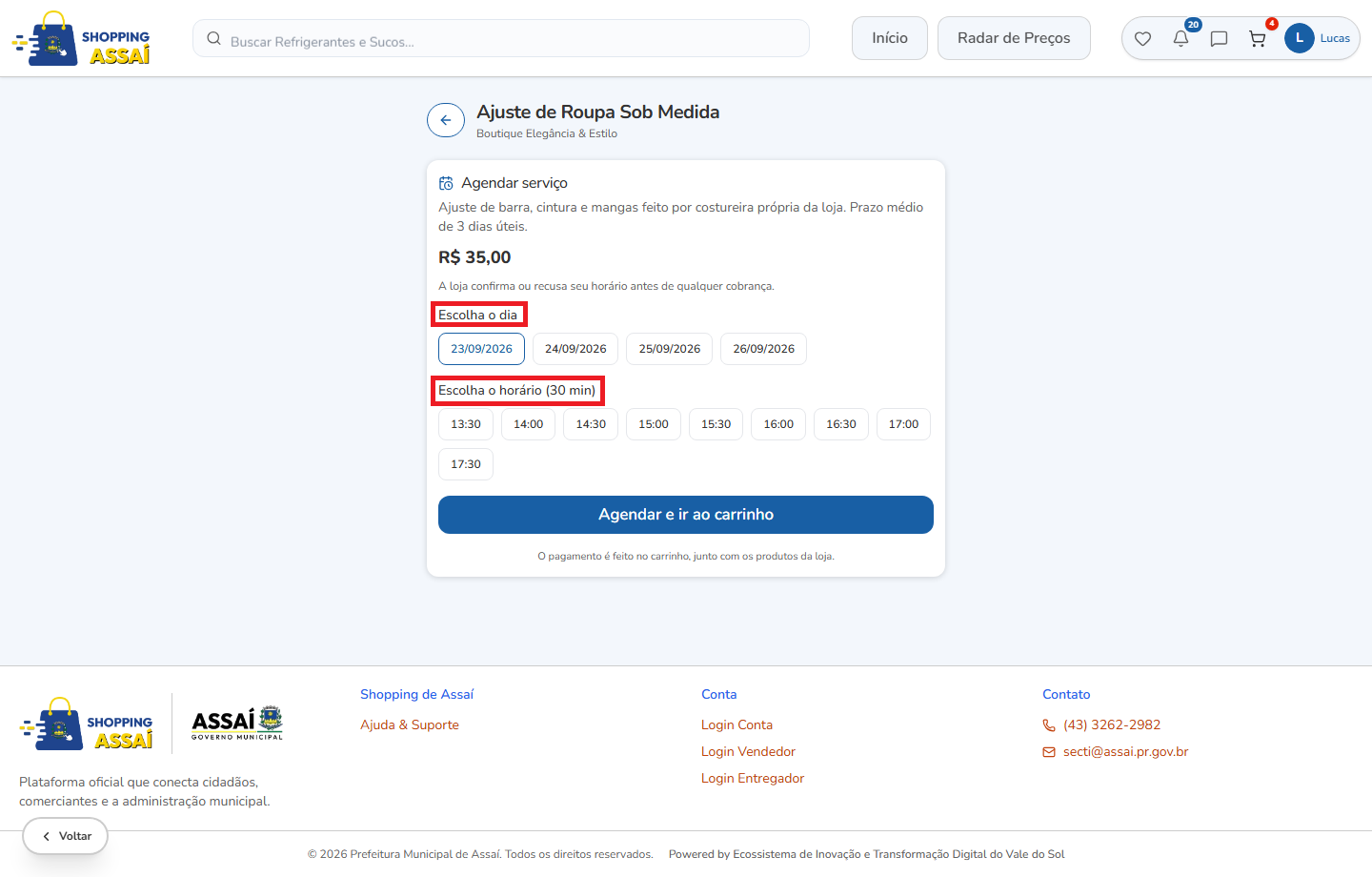Click email secti@assai.pr.gov.br
This screenshot has width=1372, height=877.
1126,752
